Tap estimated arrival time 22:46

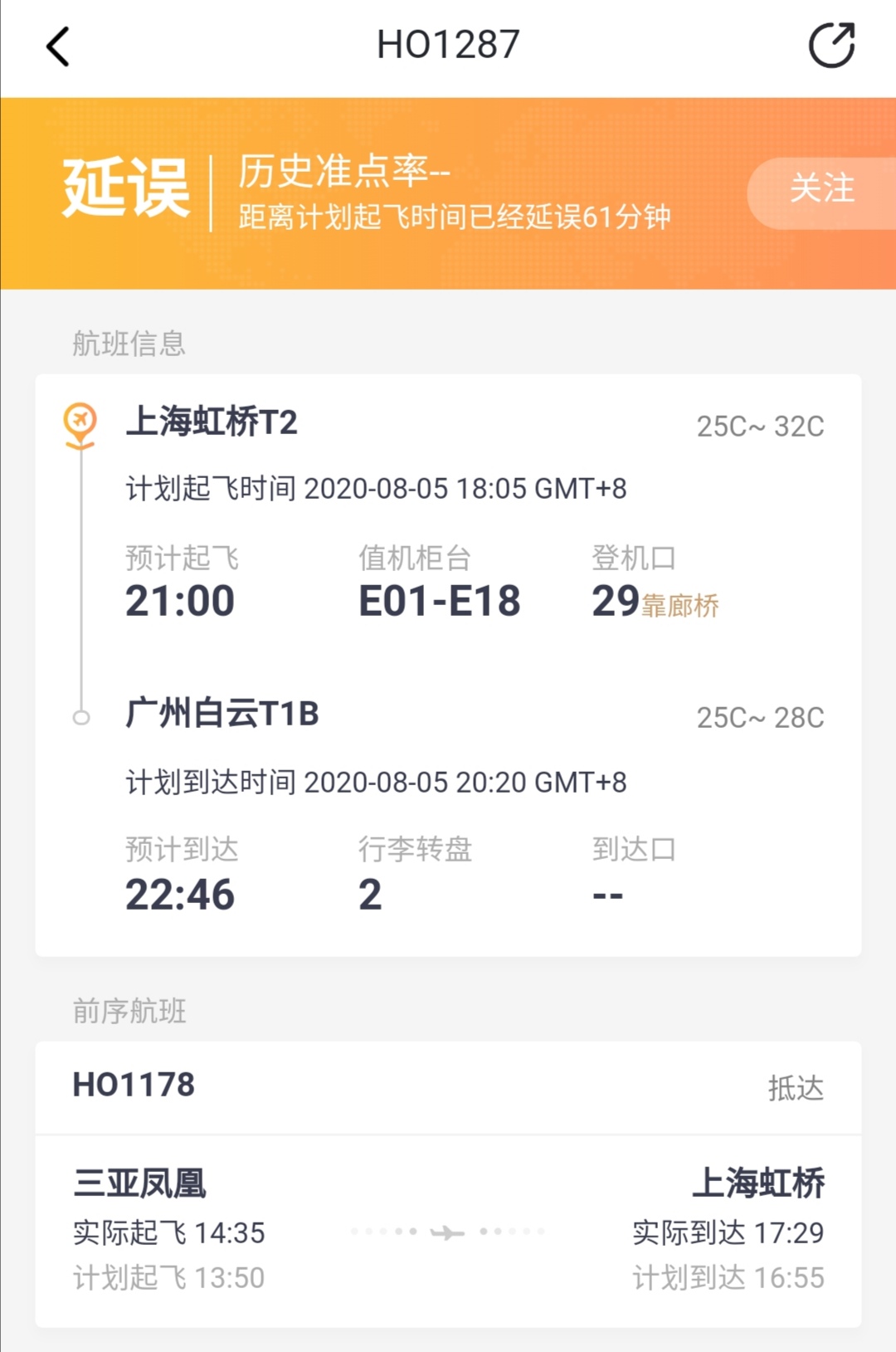click(x=180, y=895)
